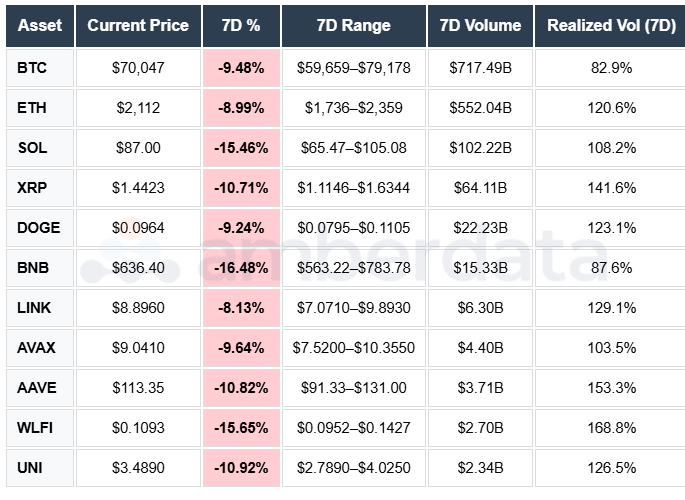Select the XRP 7D range cell
685x500 pixels.
[353, 188]
